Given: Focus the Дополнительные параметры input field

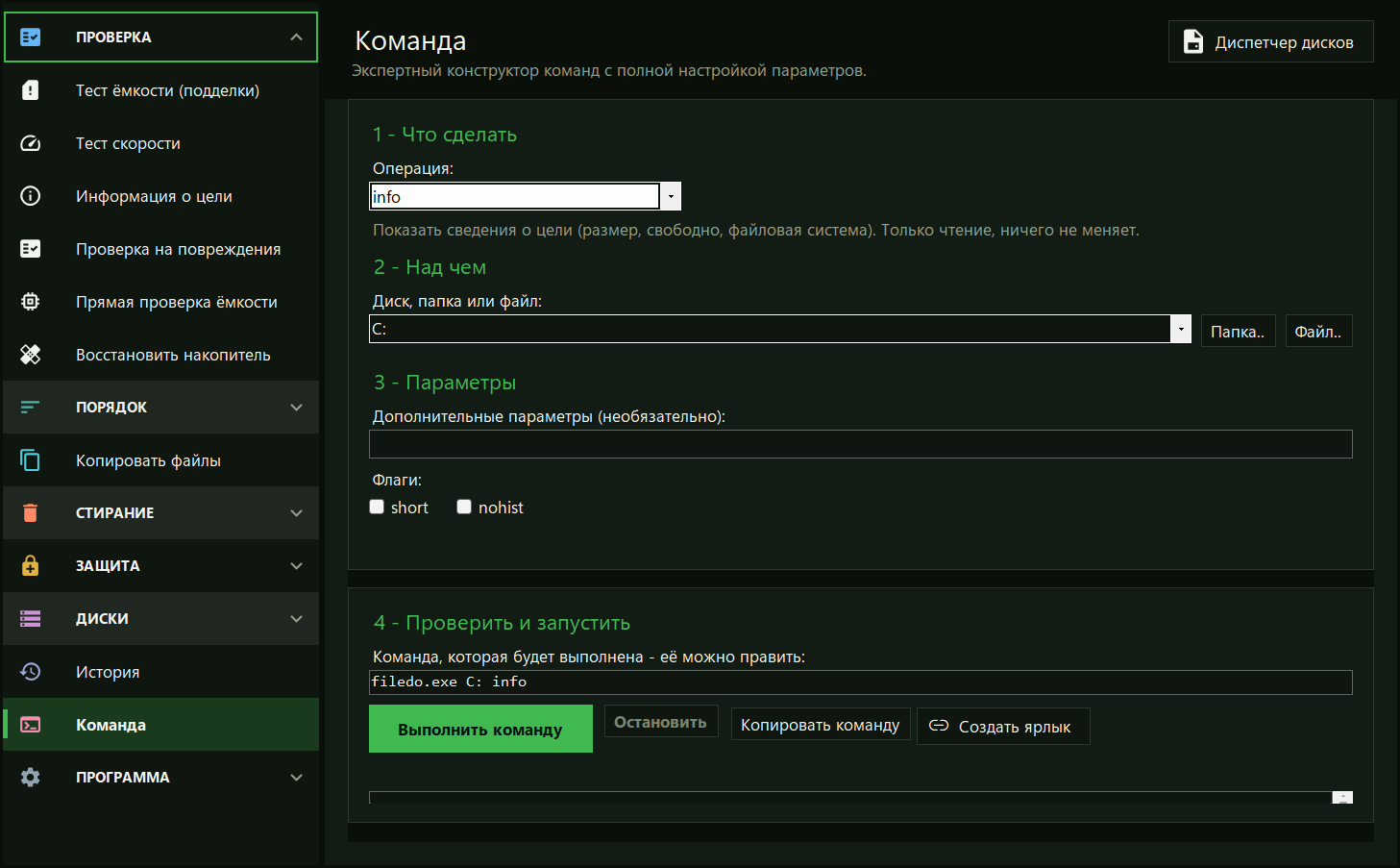Looking at the screenshot, I should [x=861, y=444].
